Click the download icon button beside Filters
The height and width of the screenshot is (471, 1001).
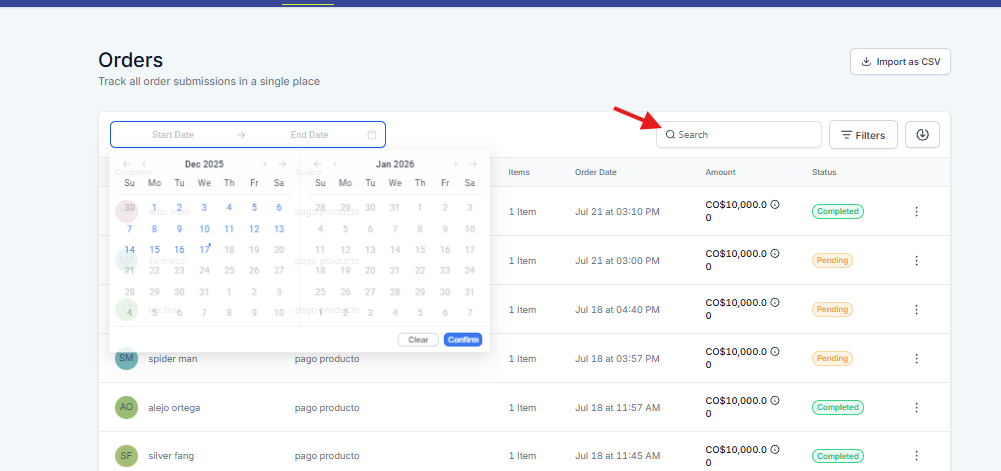point(922,135)
